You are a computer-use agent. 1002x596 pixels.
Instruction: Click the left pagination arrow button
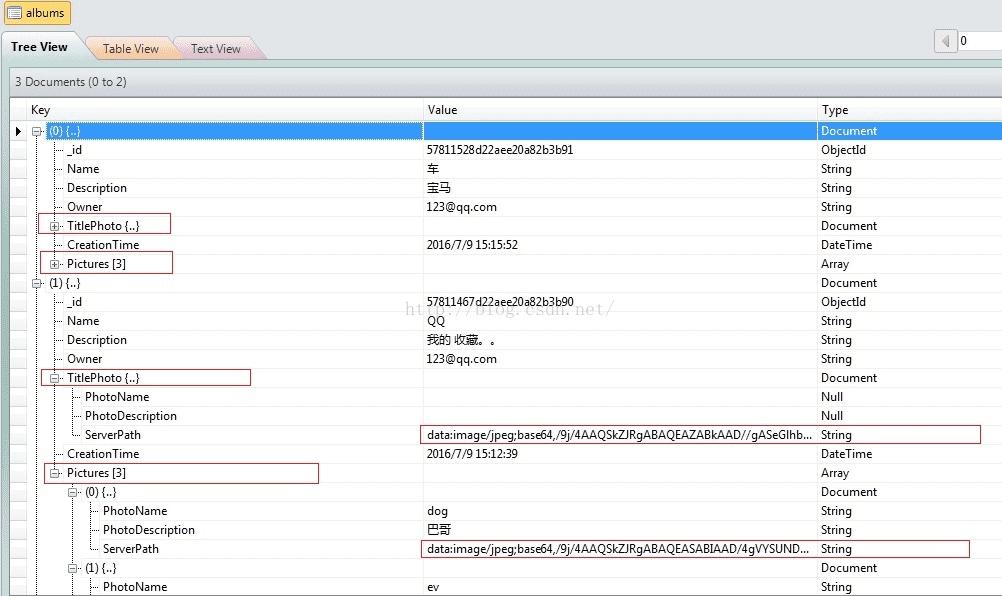coord(945,40)
